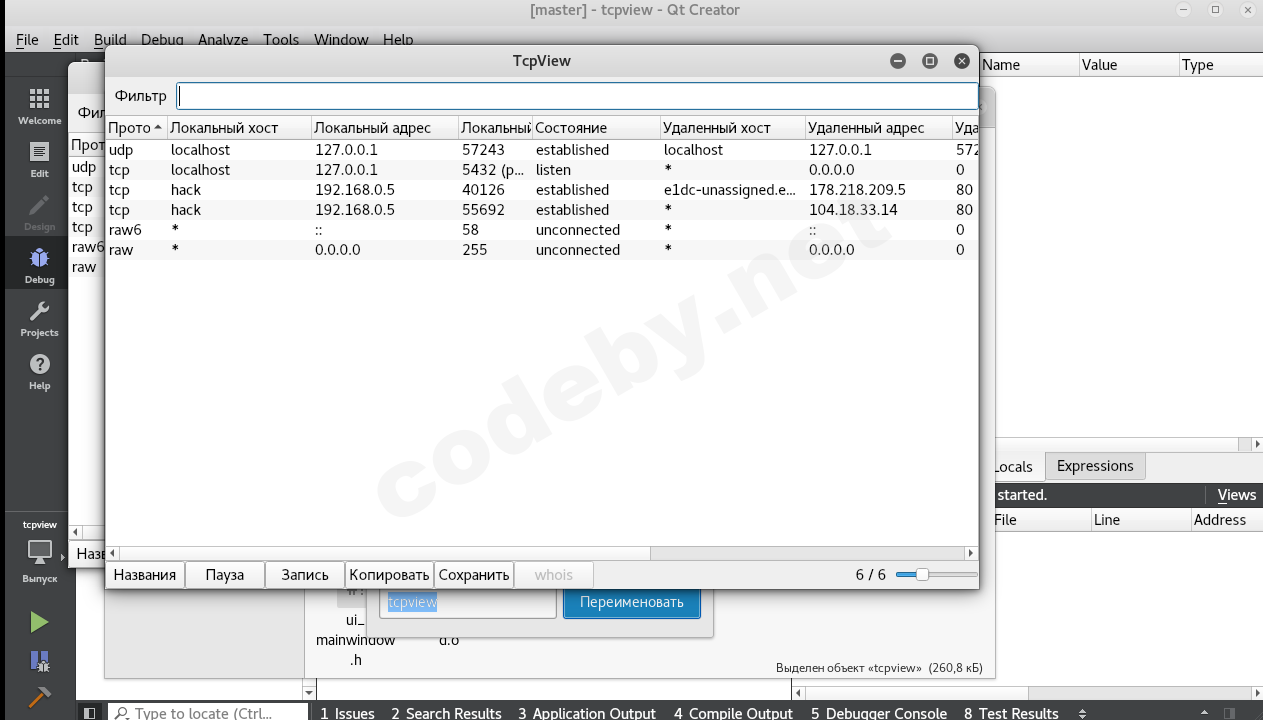Image resolution: width=1263 pixels, height=720 pixels.
Task: Open the Welcome mode in sidebar
Action: (39, 106)
